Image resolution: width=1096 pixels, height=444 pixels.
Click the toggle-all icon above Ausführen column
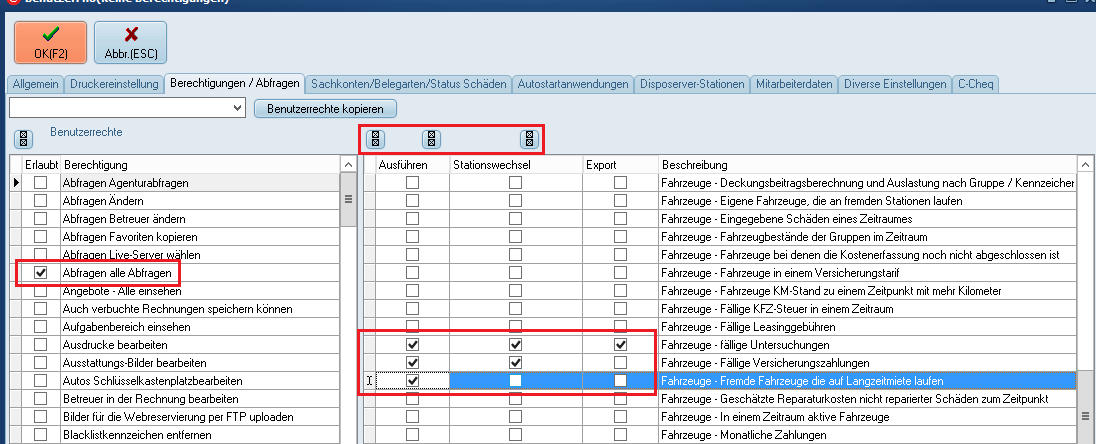coord(375,139)
